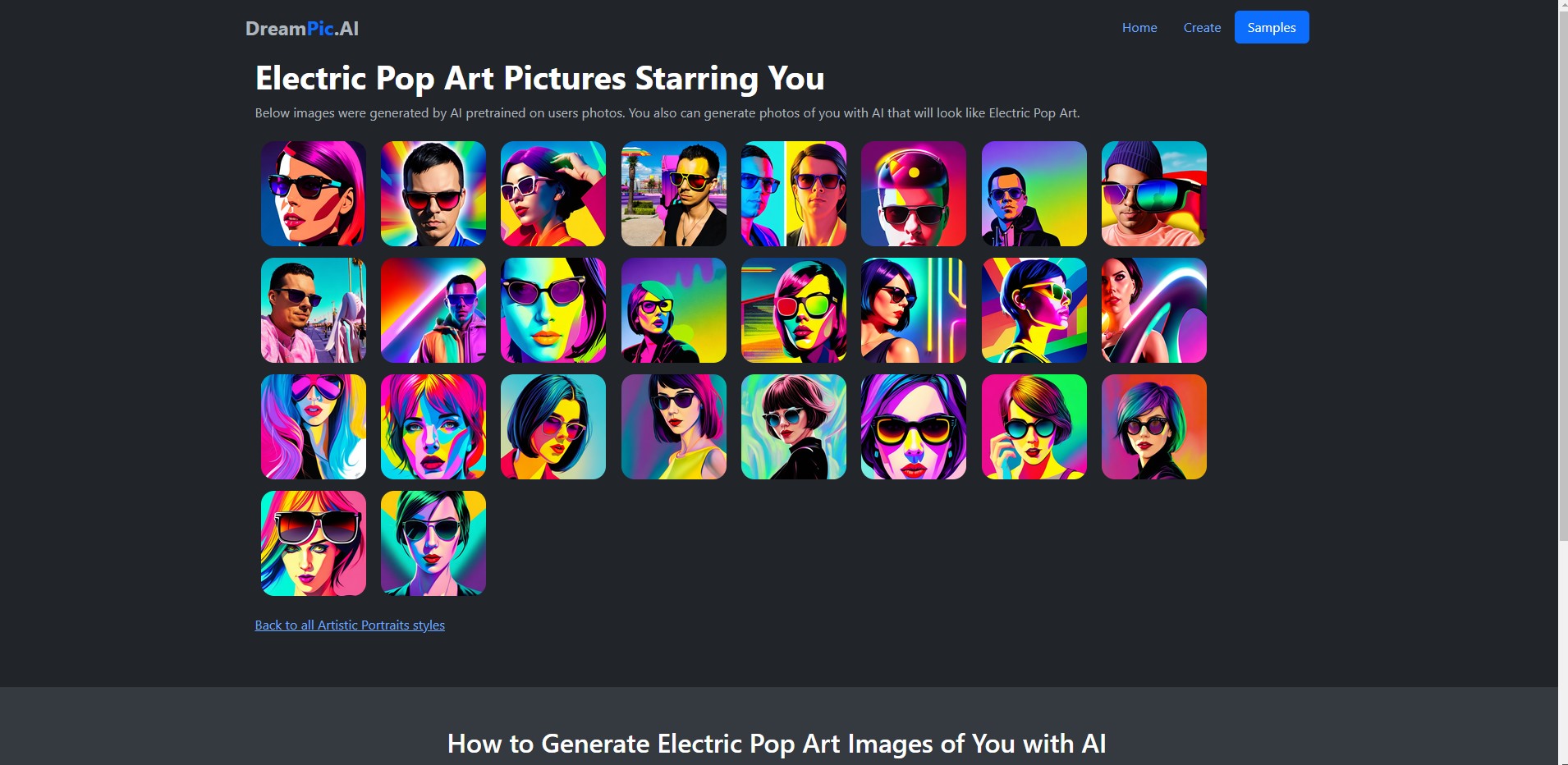Open the Create nav link

pos(1202,27)
